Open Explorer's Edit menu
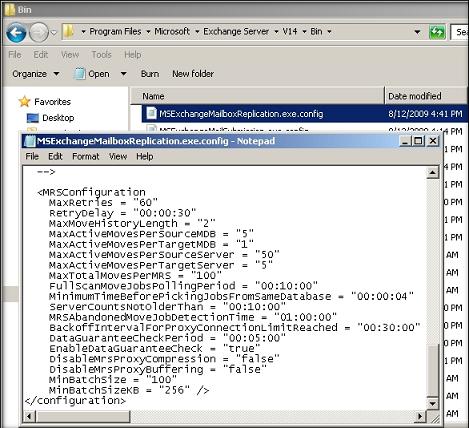 (41, 54)
